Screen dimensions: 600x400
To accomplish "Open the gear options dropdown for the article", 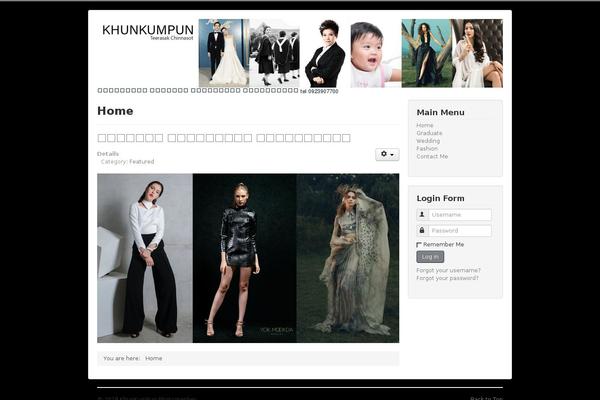I will coord(387,154).
